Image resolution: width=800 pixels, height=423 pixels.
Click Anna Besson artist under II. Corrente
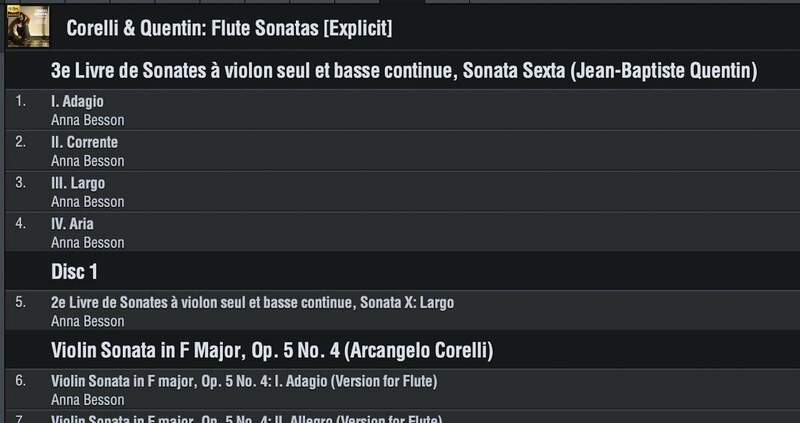(88, 161)
